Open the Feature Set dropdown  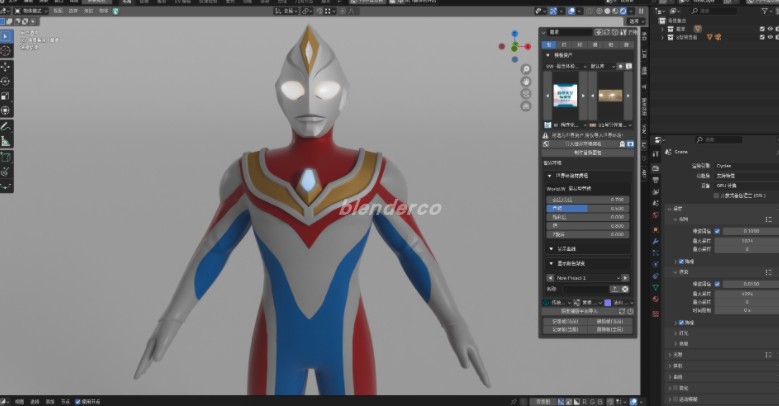coord(747,175)
